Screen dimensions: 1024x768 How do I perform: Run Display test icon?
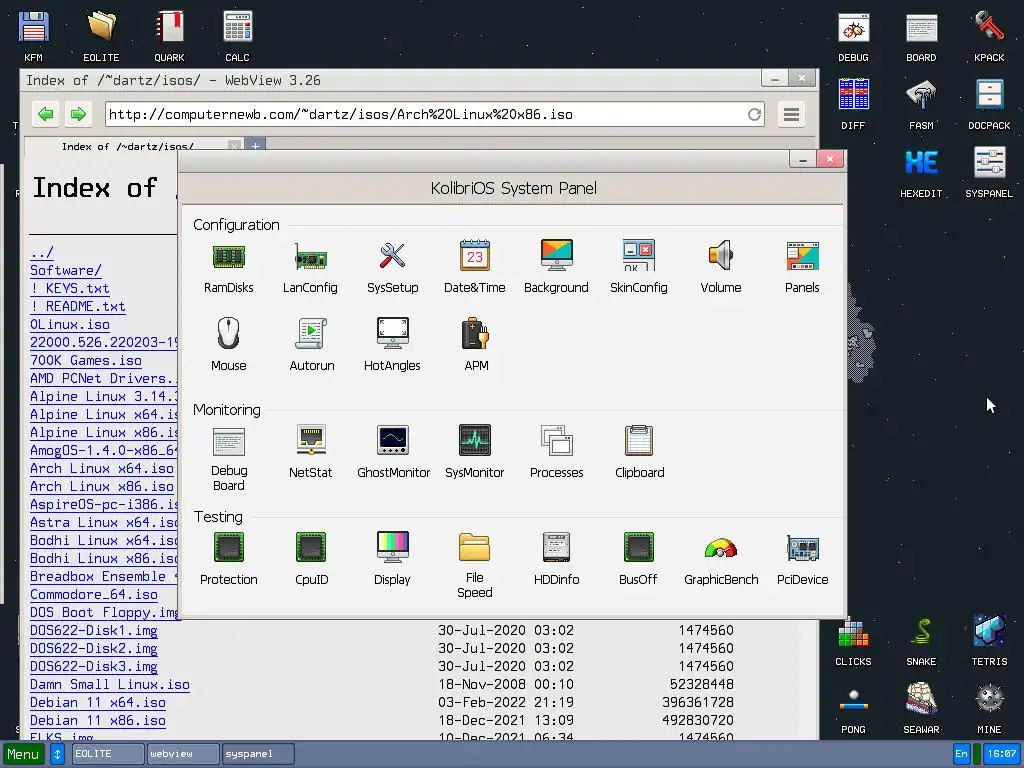(392, 547)
